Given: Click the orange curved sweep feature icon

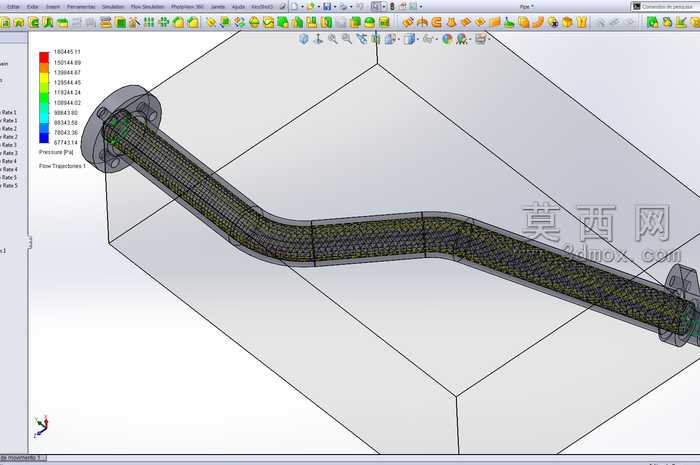Looking at the screenshot, I should click(538, 22).
